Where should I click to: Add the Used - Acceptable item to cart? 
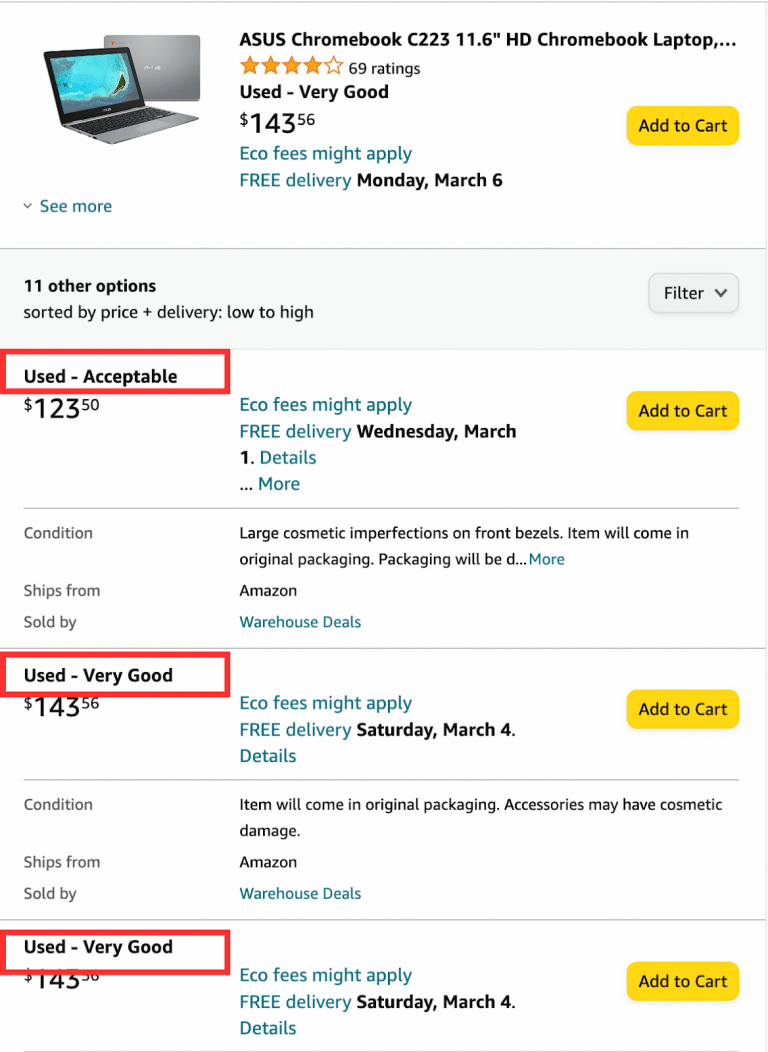(x=682, y=411)
